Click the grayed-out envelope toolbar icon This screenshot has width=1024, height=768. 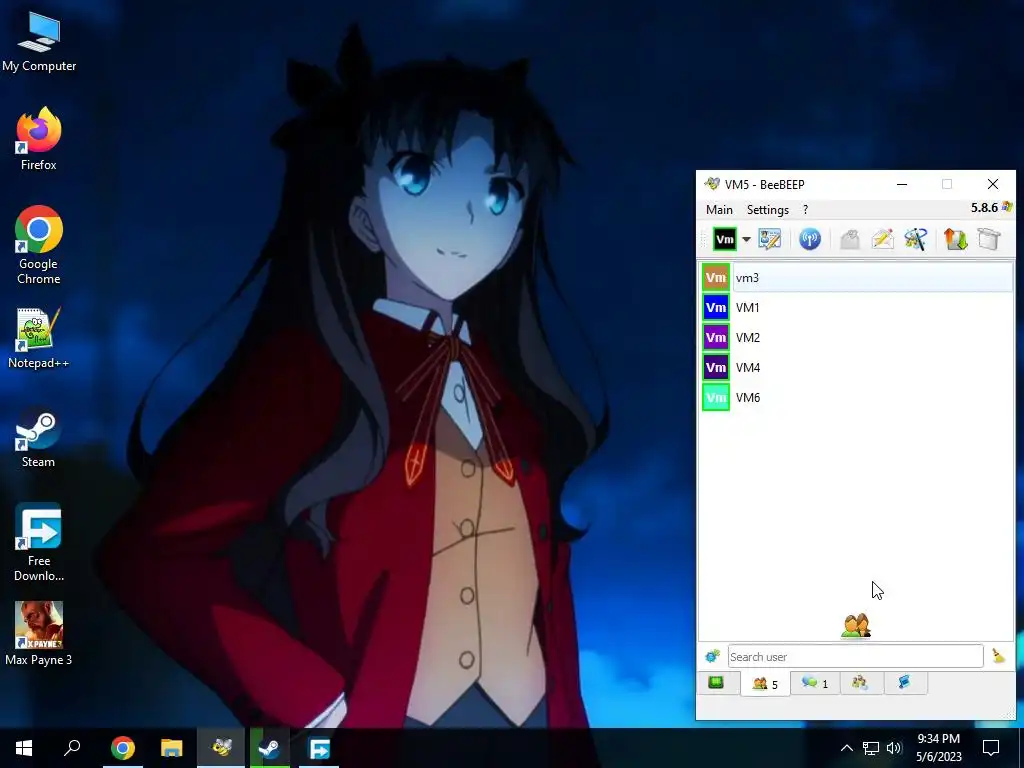point(850,239)
